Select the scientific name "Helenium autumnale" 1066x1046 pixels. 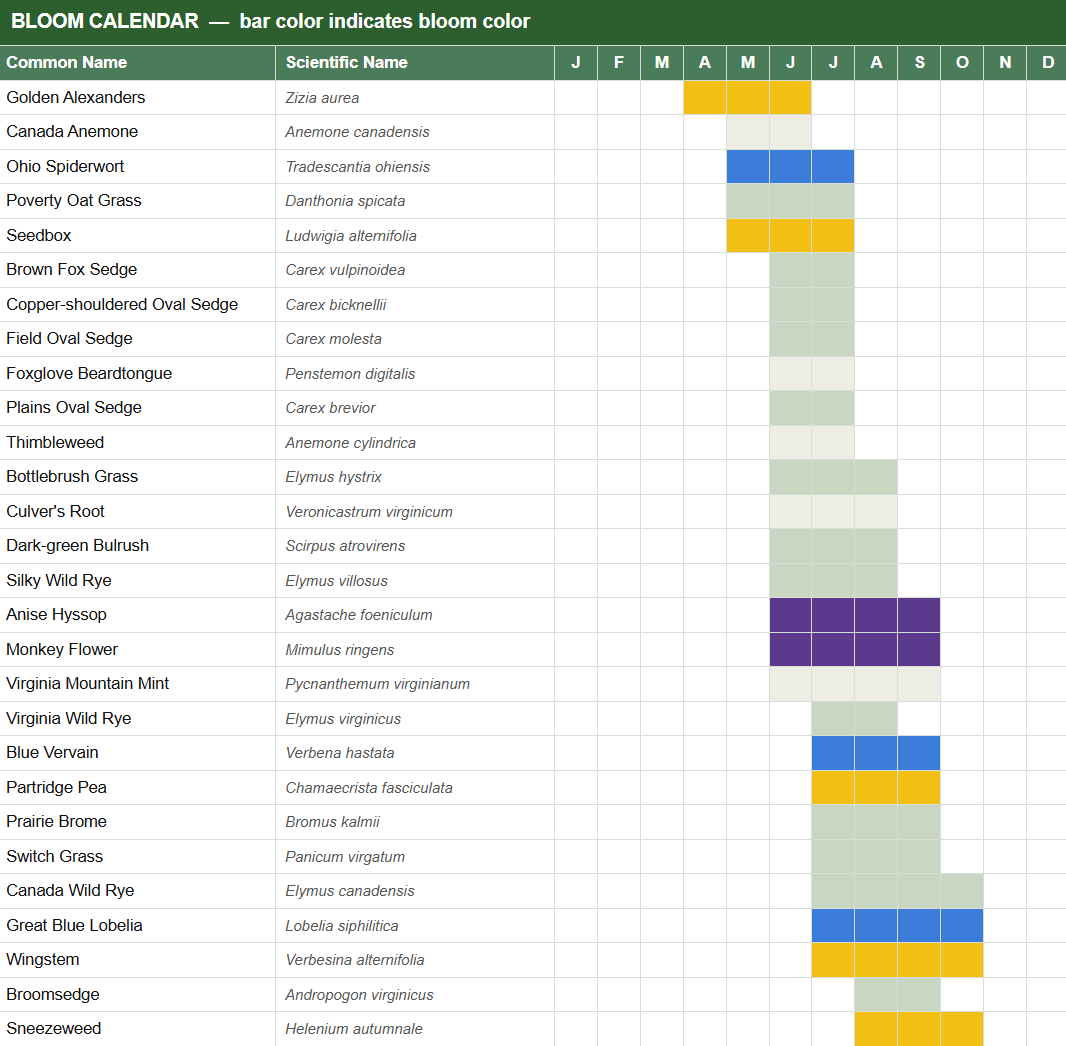click(x=354, y=1029)
